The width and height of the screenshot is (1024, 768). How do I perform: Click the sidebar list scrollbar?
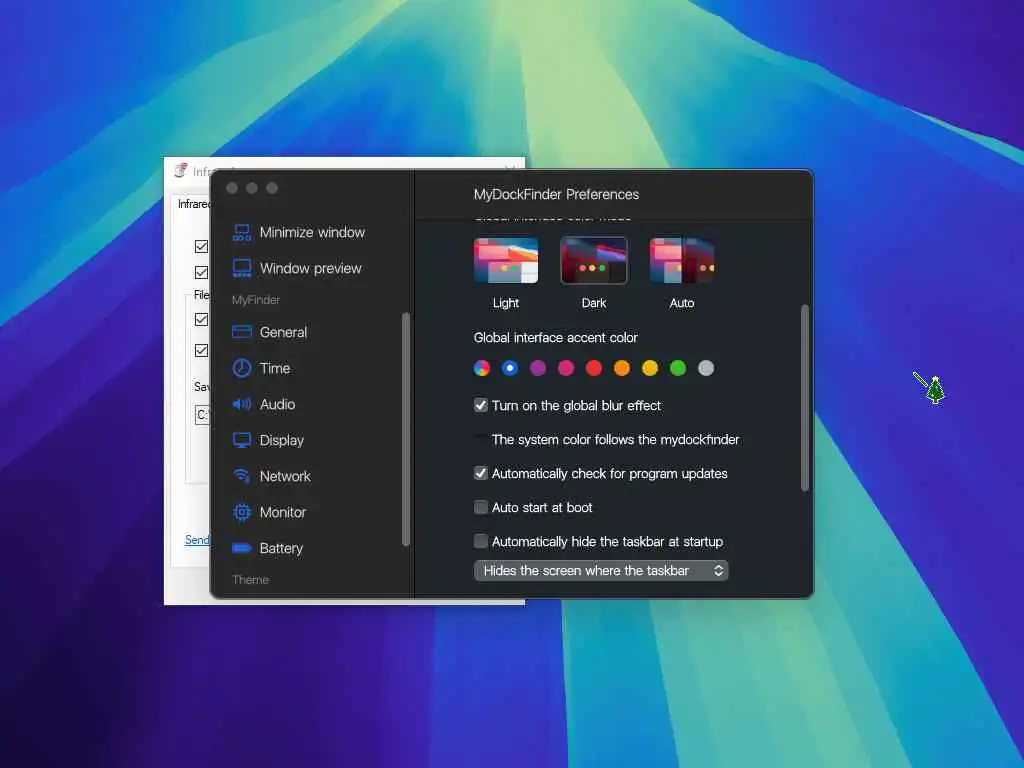pyautogui.click(x=406, y=429)
